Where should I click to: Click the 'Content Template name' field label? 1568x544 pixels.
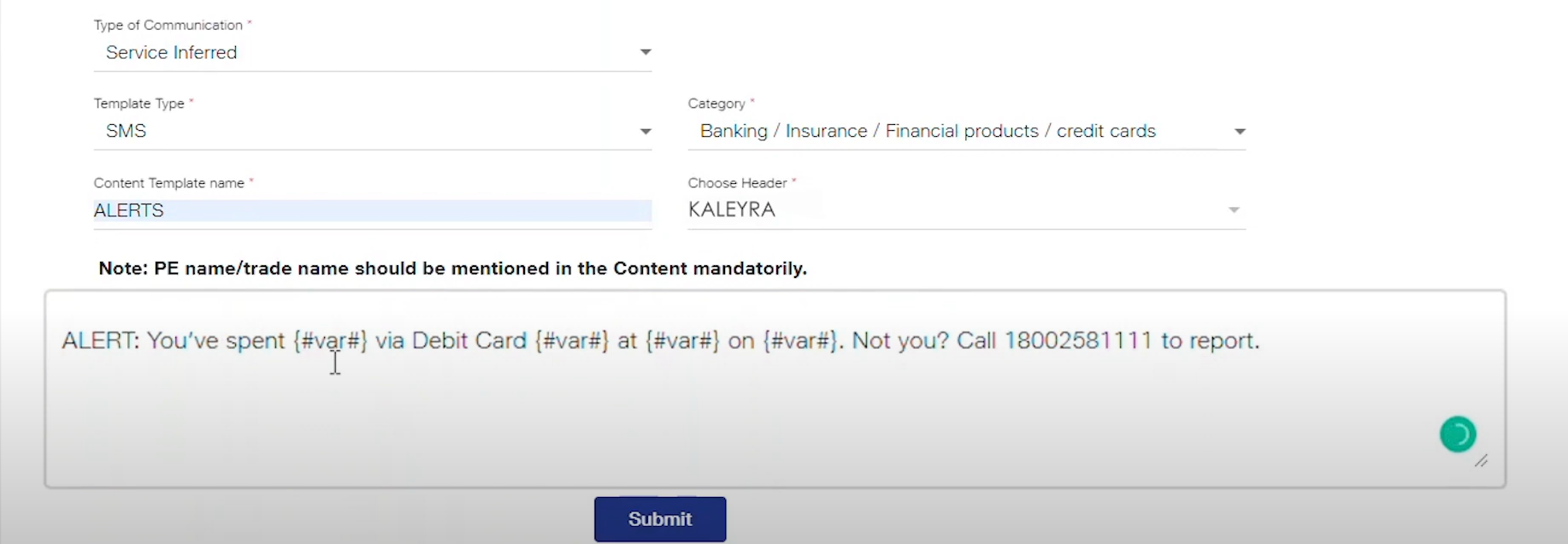[x=169, y=183]
